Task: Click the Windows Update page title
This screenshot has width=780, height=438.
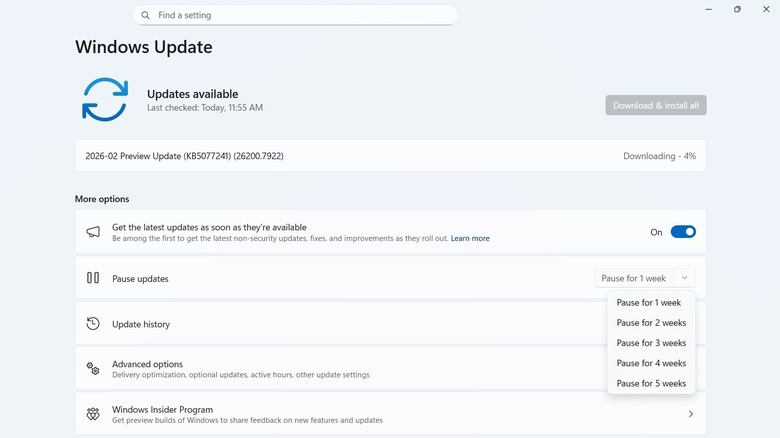Action: point(144,47)
